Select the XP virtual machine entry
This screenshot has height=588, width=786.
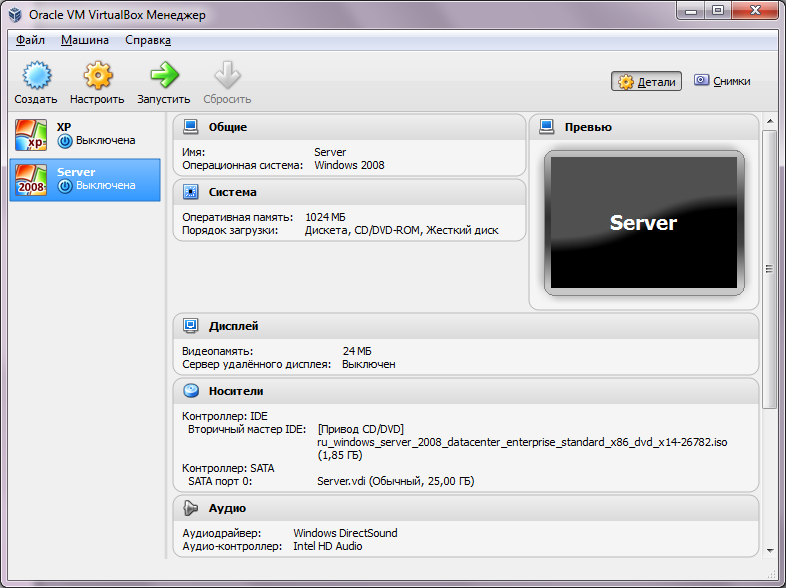pos(85,135)
